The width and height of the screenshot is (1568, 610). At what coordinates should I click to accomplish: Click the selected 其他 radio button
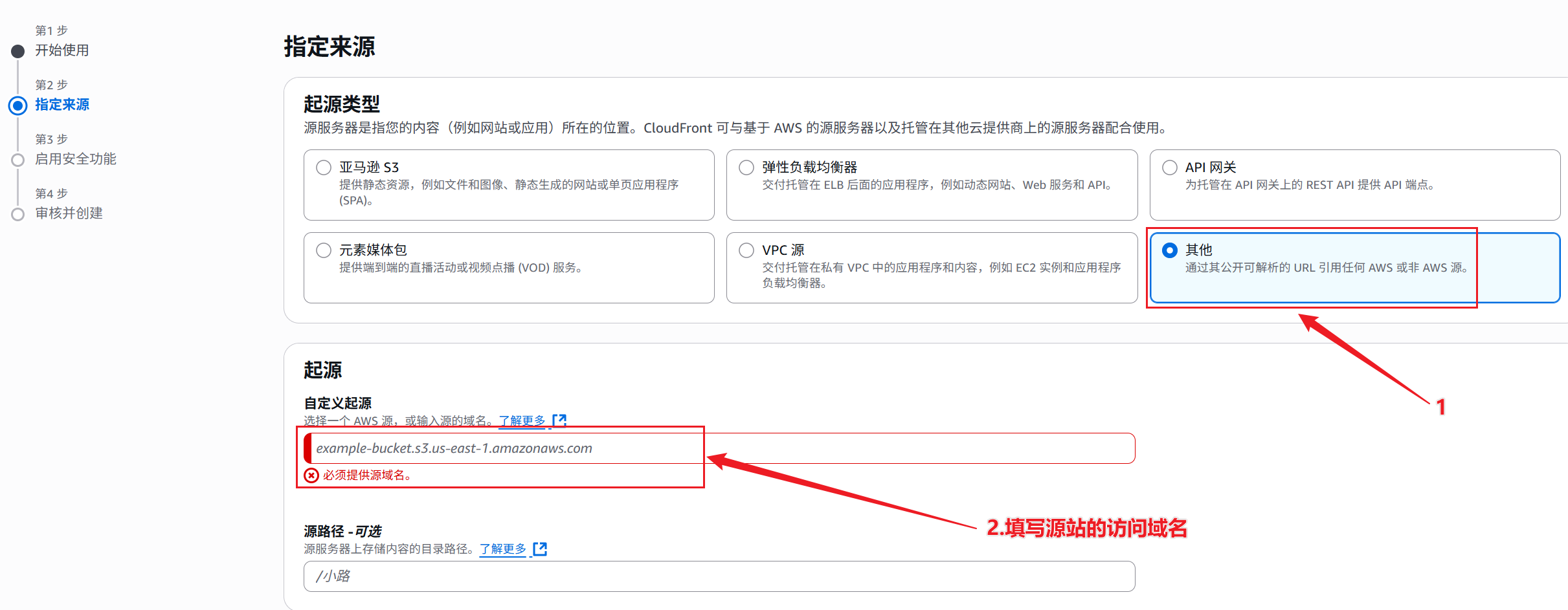pos(1169,250)
